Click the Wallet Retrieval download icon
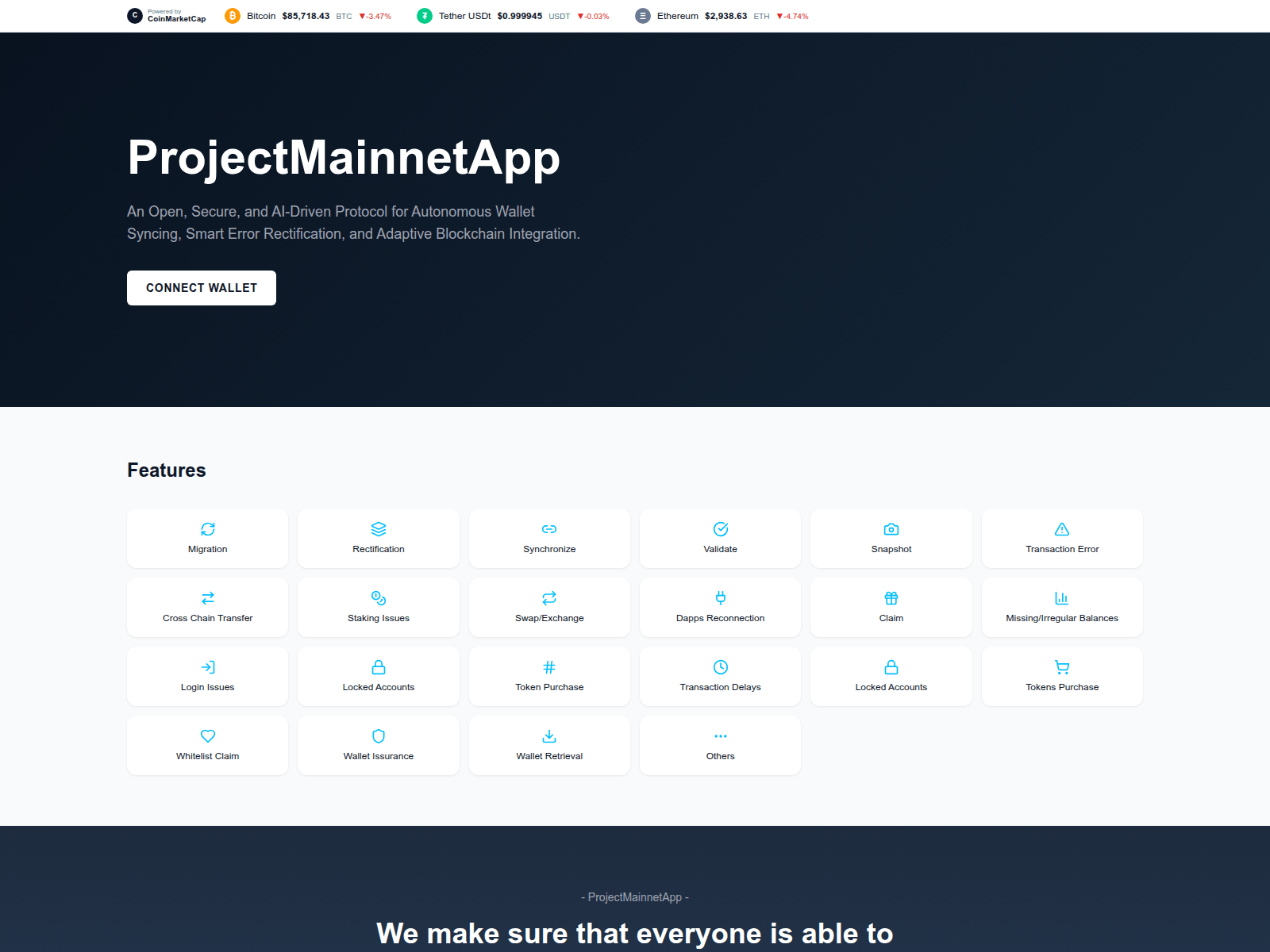 point(549,736)
